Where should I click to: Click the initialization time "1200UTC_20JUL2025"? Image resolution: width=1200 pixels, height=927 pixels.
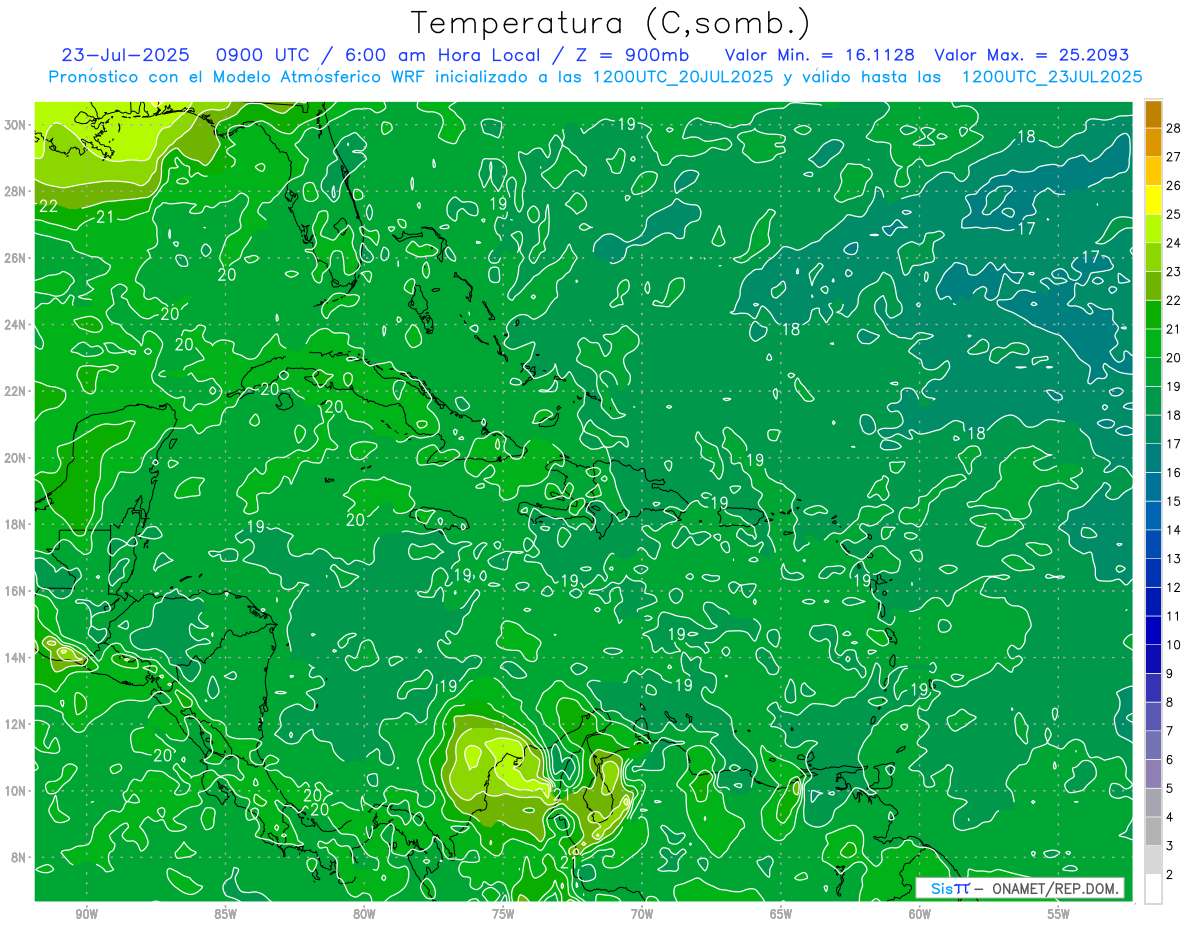(x=683, y=76)
